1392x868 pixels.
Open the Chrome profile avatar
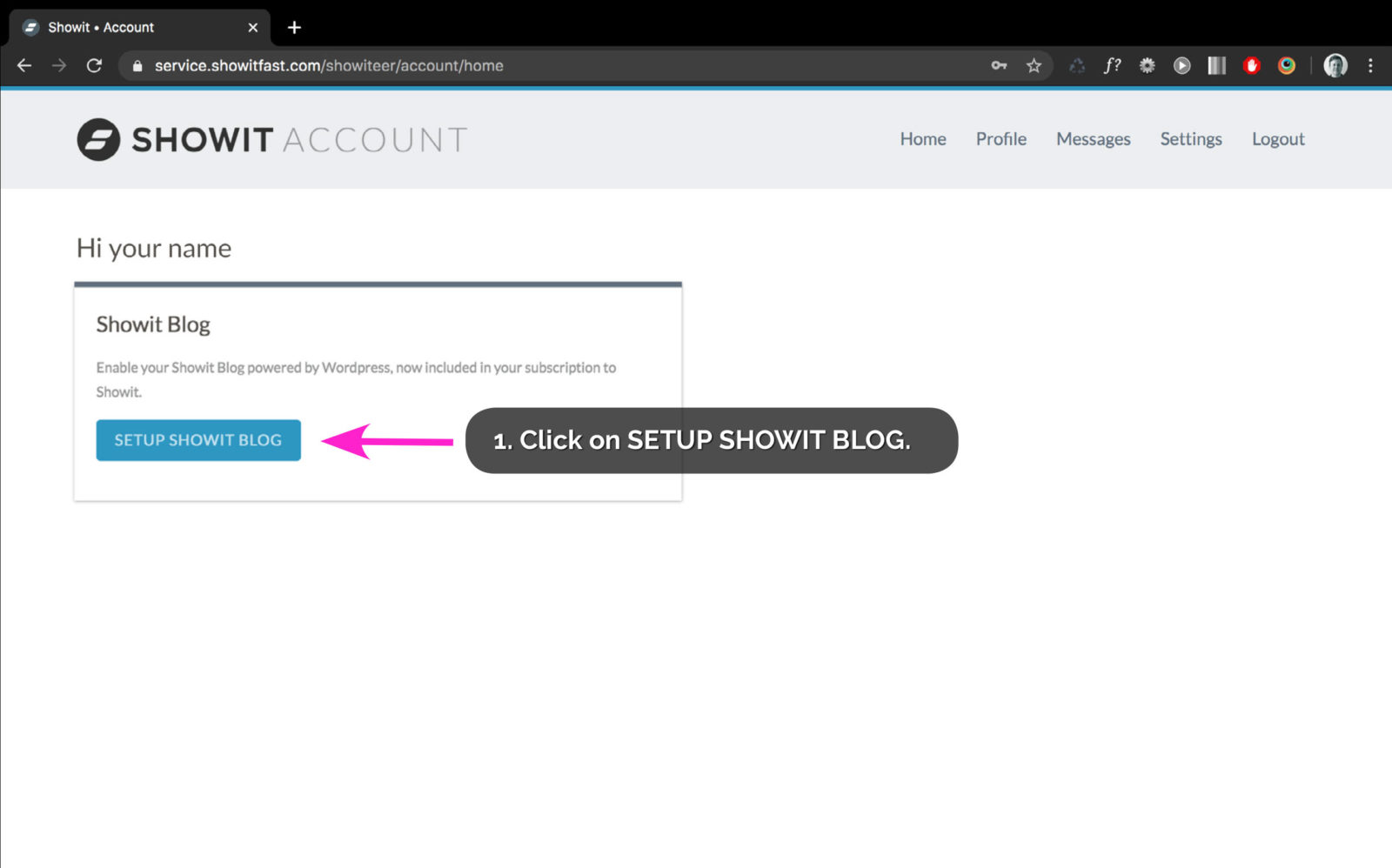click(1335, 65)
